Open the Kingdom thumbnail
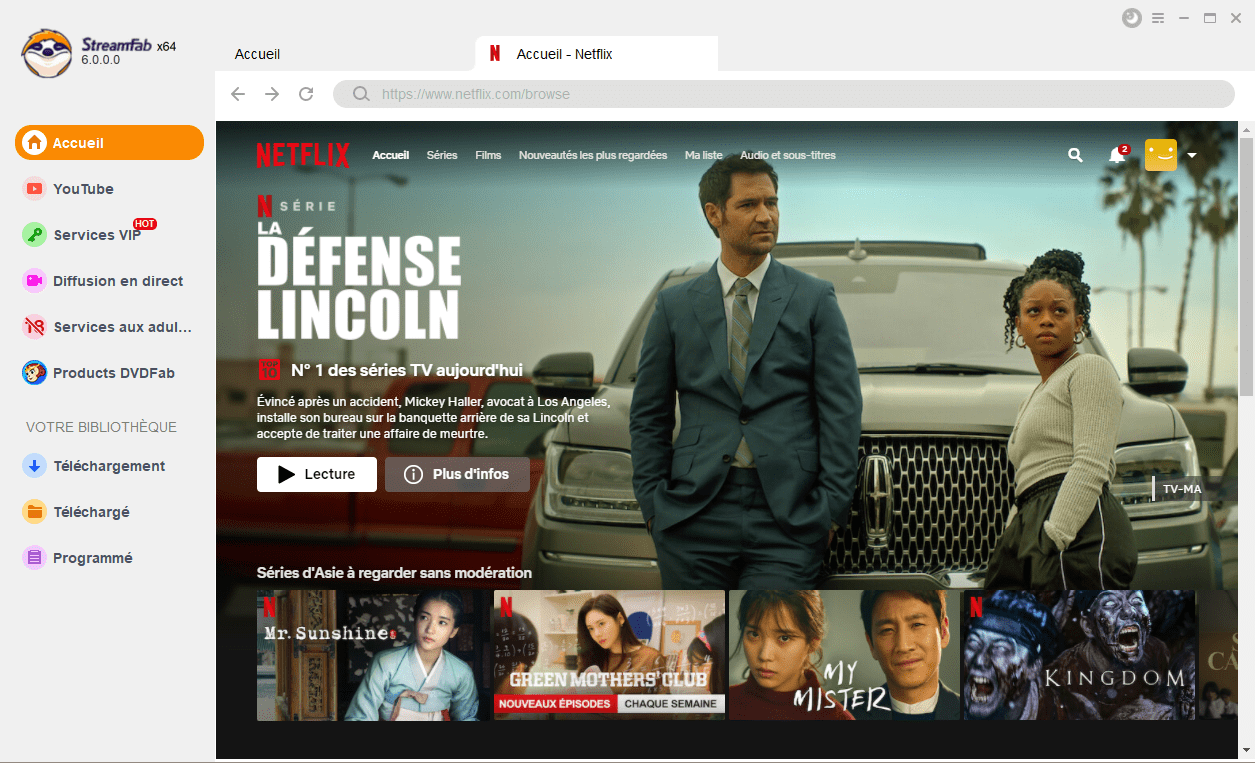 pyautogui.click(x=1080, y=655)
